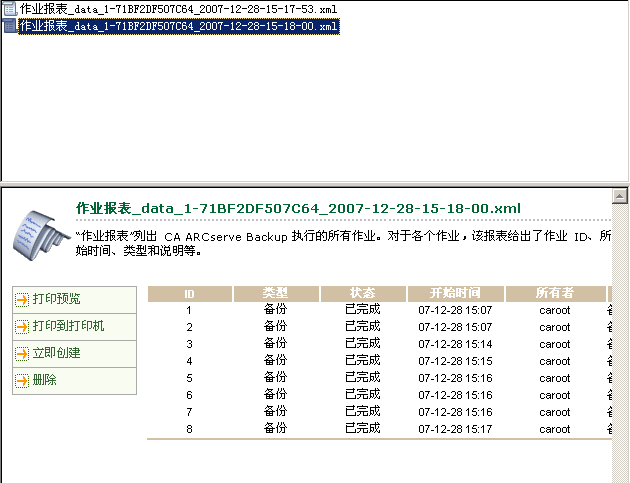630x483 pixels.
Task: Click ID cell 1 in the table
Action: click(x=189, y=310)
